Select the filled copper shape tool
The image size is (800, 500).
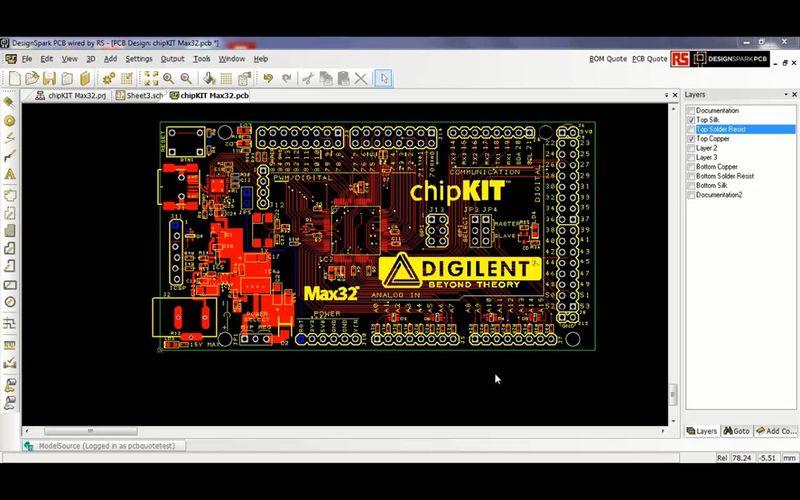click(9, 231)
